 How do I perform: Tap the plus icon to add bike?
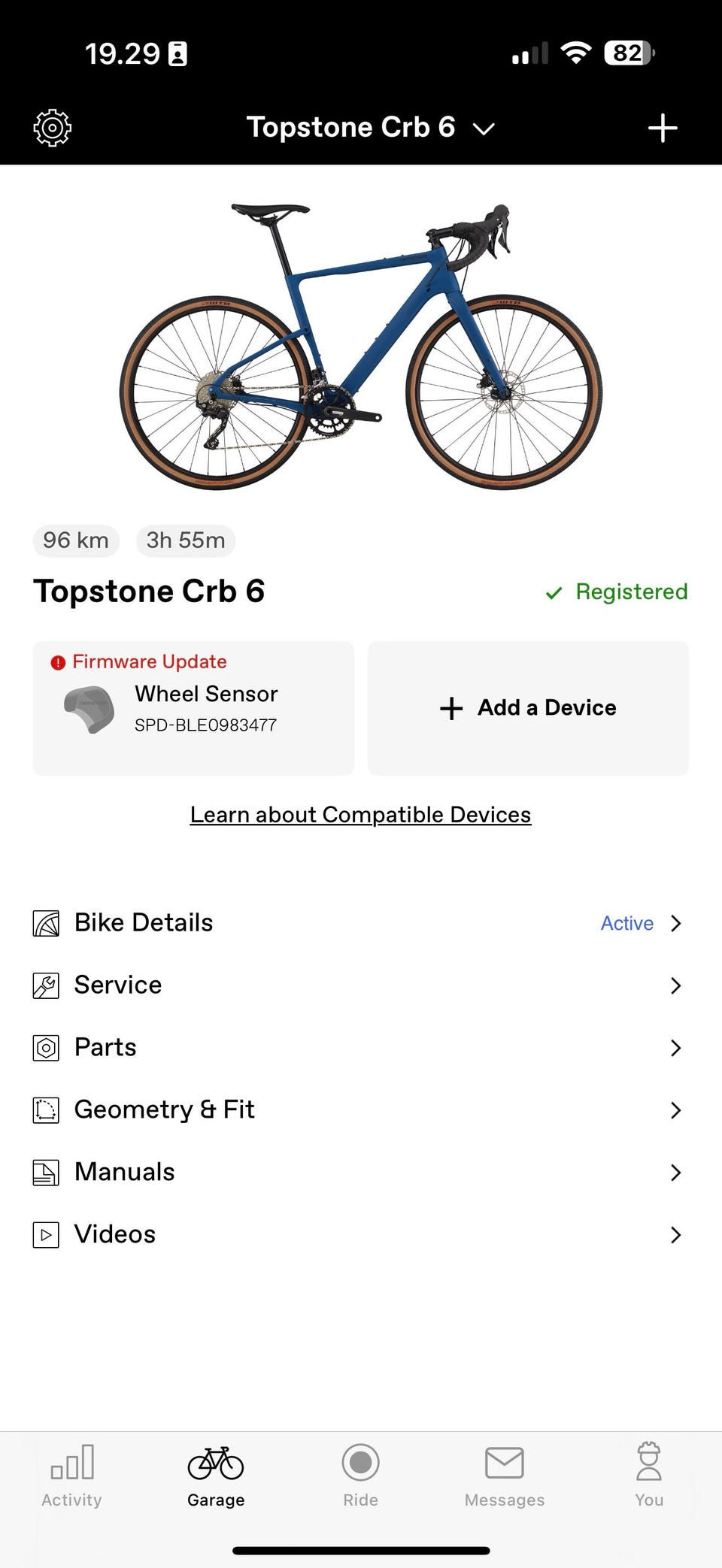pyautogui.click(x=662, y=128)
